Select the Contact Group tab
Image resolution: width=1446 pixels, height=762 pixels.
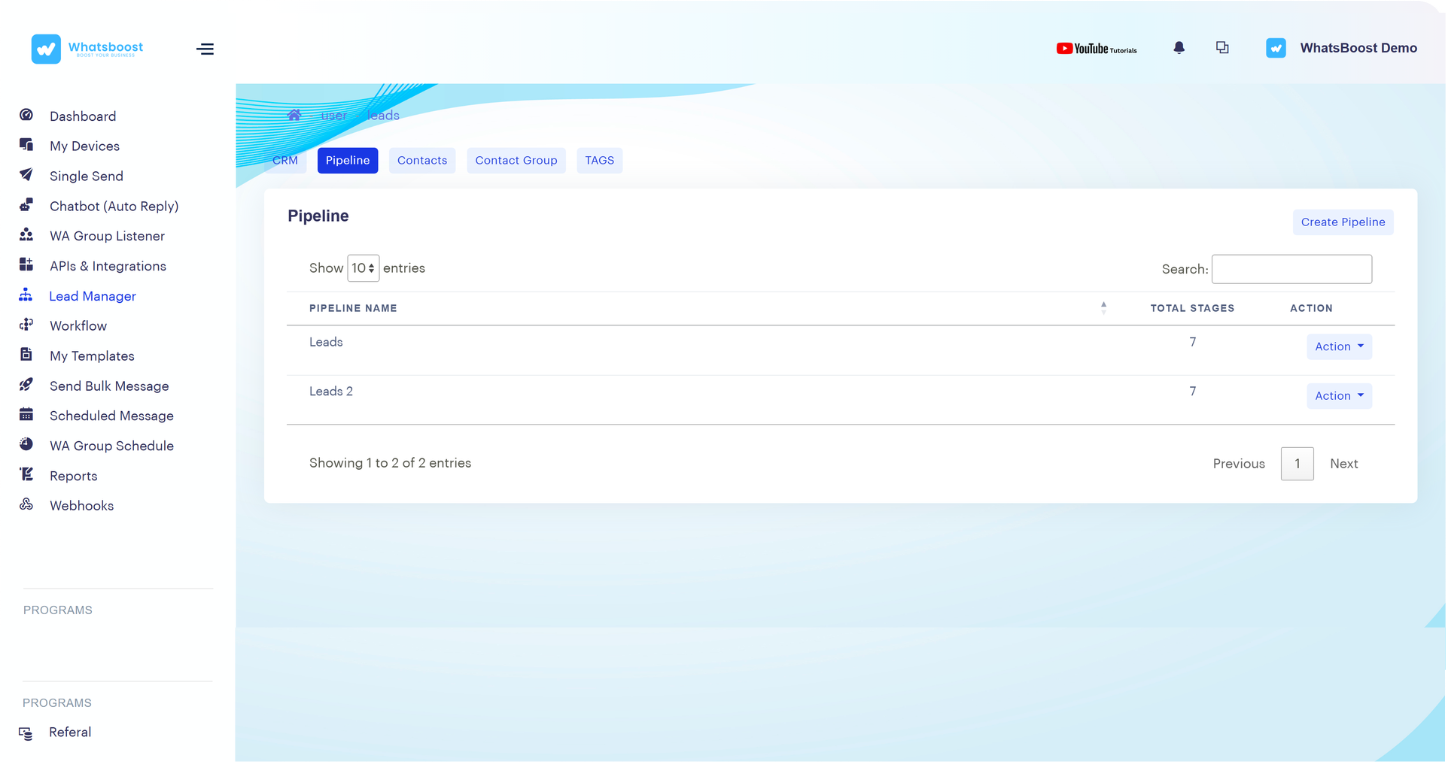(516, 161)
